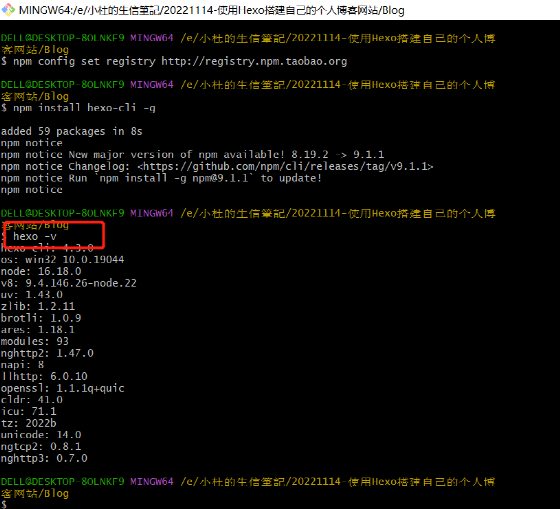
Task: Click the 'tz: 2022b' line
Action: tap(29, 423)
